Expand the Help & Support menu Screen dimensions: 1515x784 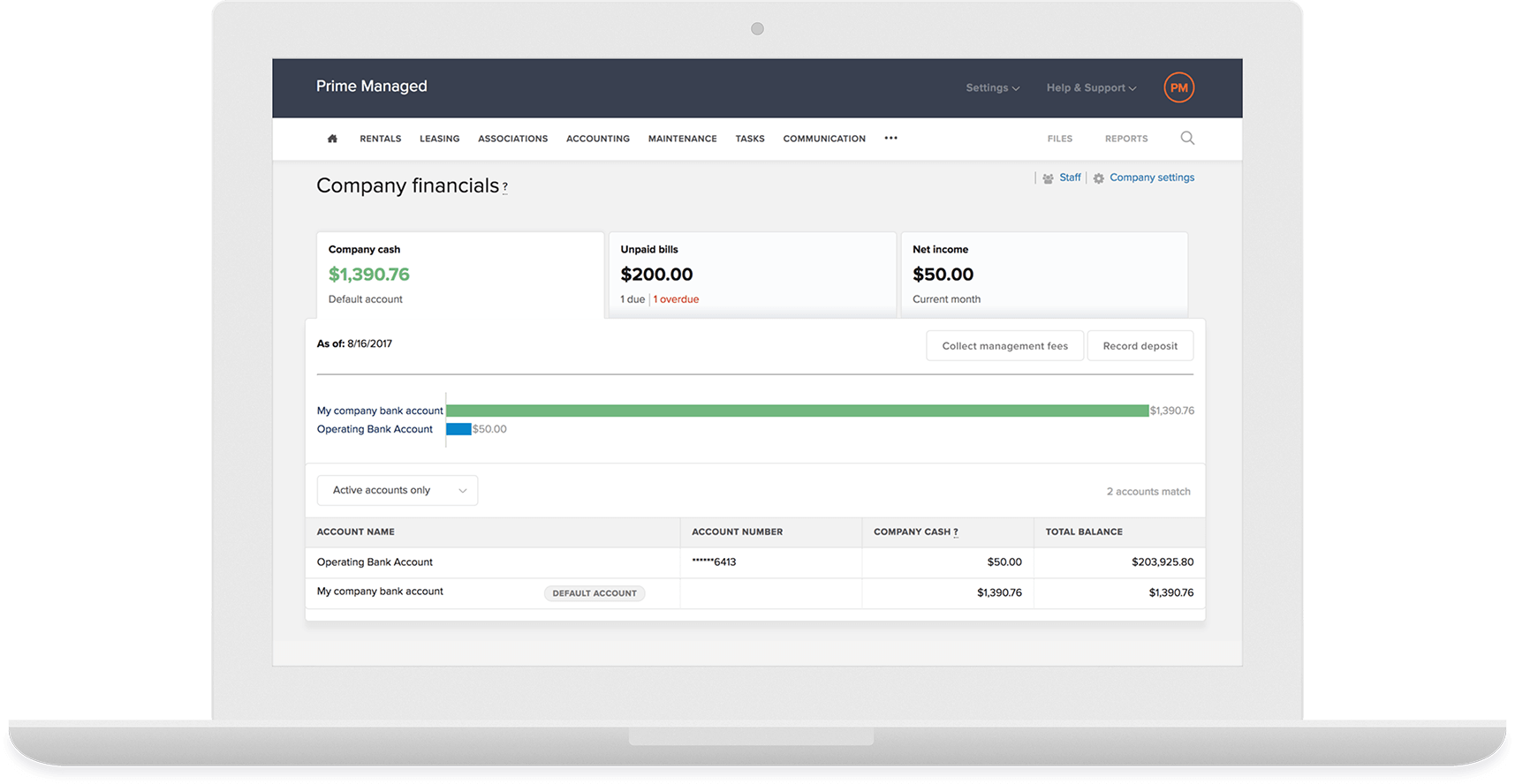point(1091,87)
